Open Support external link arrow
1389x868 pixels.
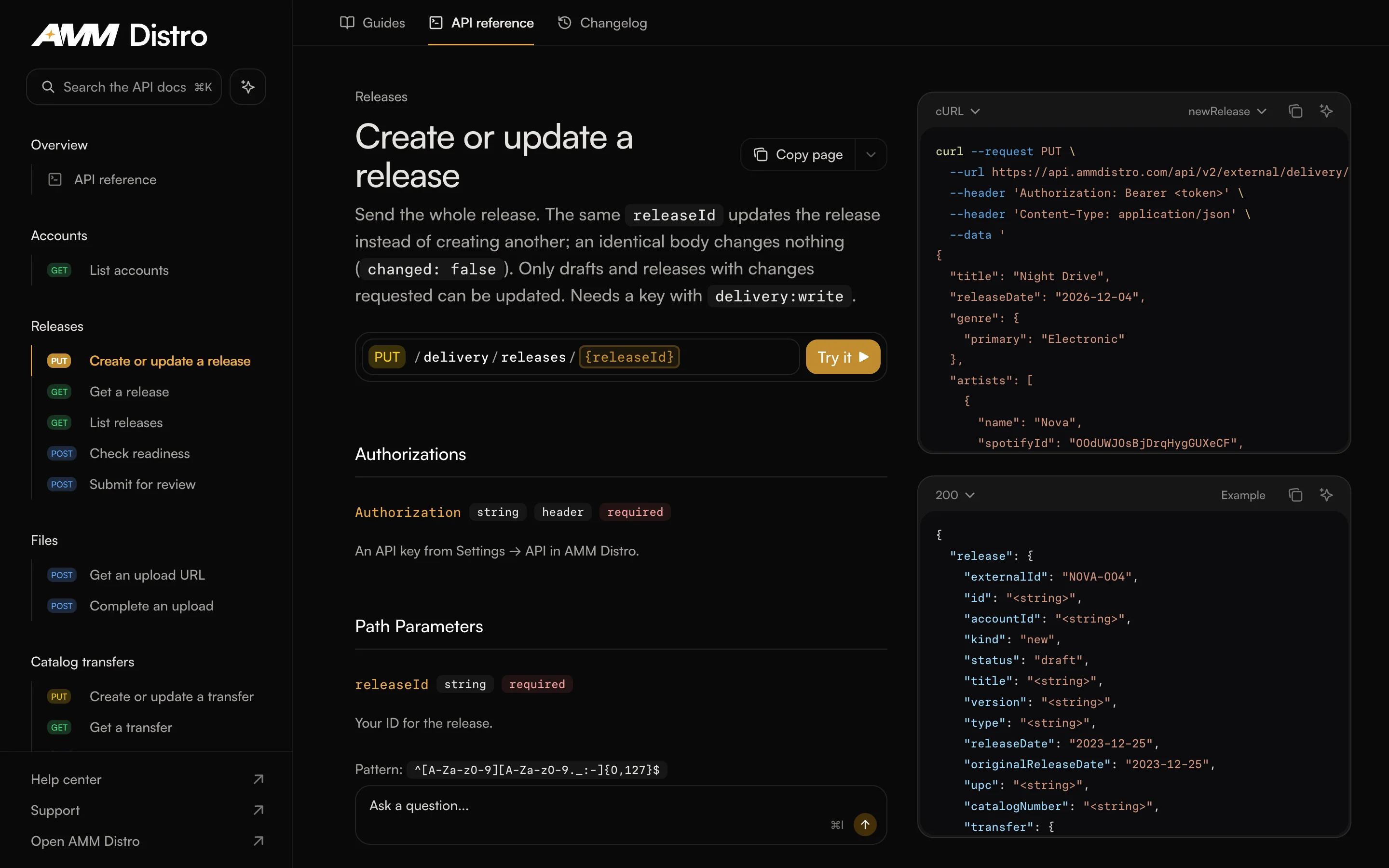coord(259,810)
